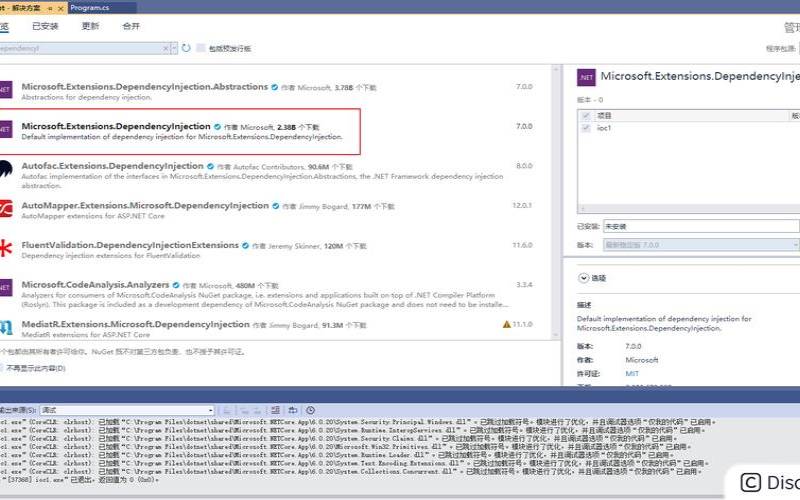Open the 浏览 (Browse) tab
Image resolution: width=800 pixels, height=500 pixels.
4,27
